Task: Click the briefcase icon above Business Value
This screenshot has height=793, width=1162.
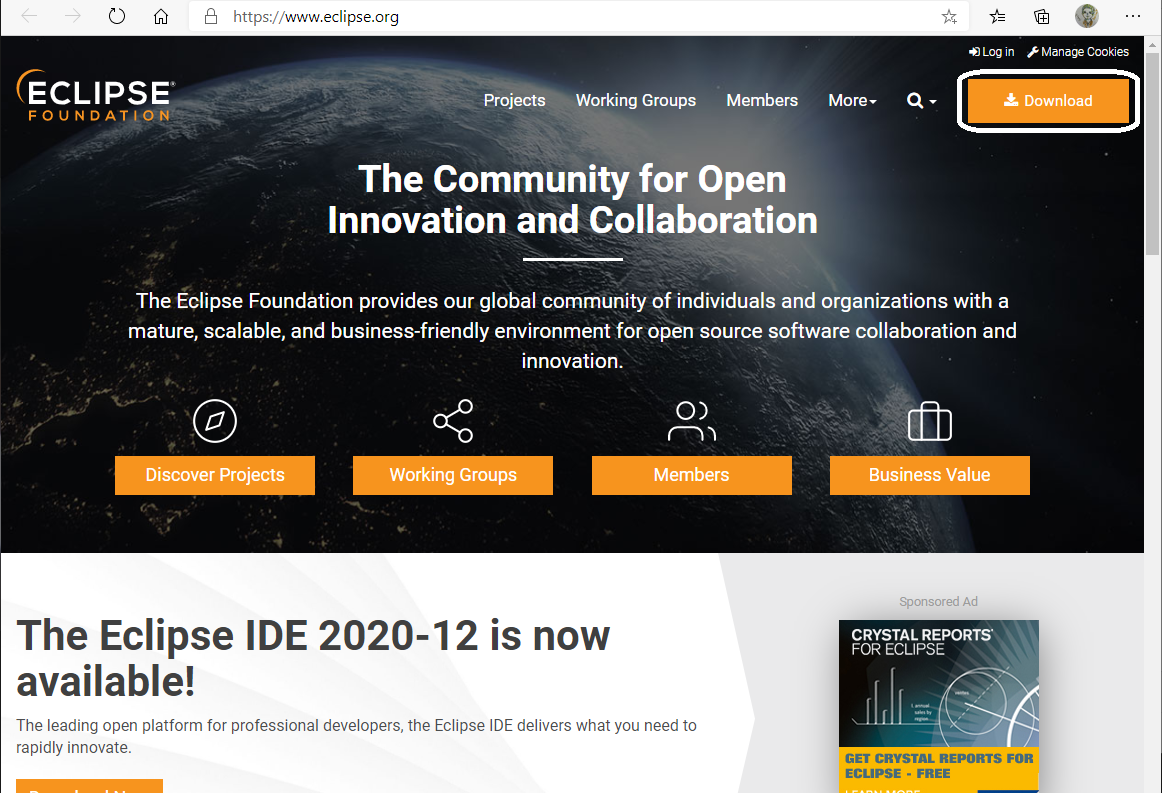Action: (x=929, y=421)
